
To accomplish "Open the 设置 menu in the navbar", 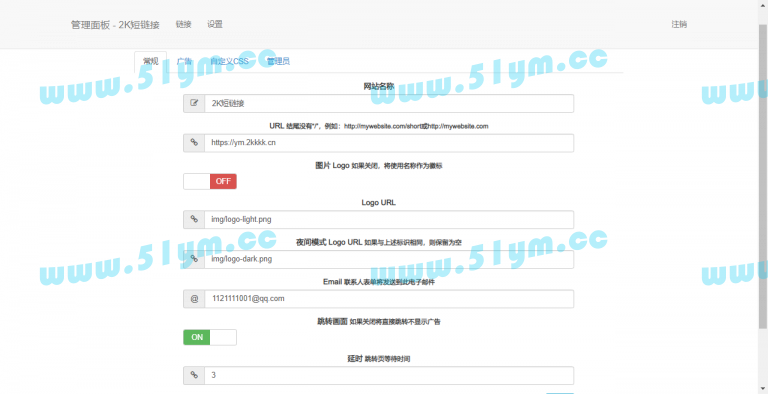I will 215,24.
